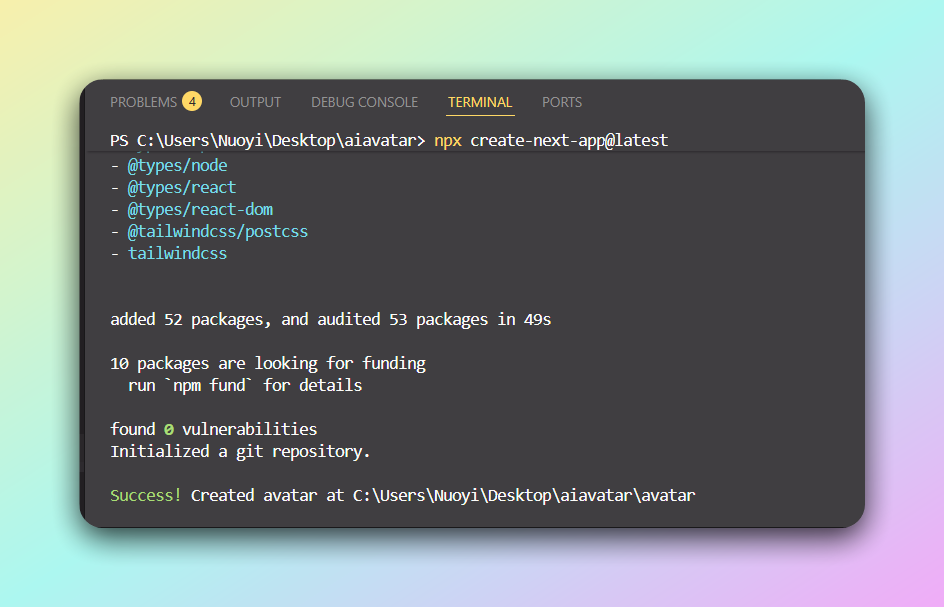The image size is (944, 607).
Task: Switch to the PROBLEMS tab
Action: (143, 102)
